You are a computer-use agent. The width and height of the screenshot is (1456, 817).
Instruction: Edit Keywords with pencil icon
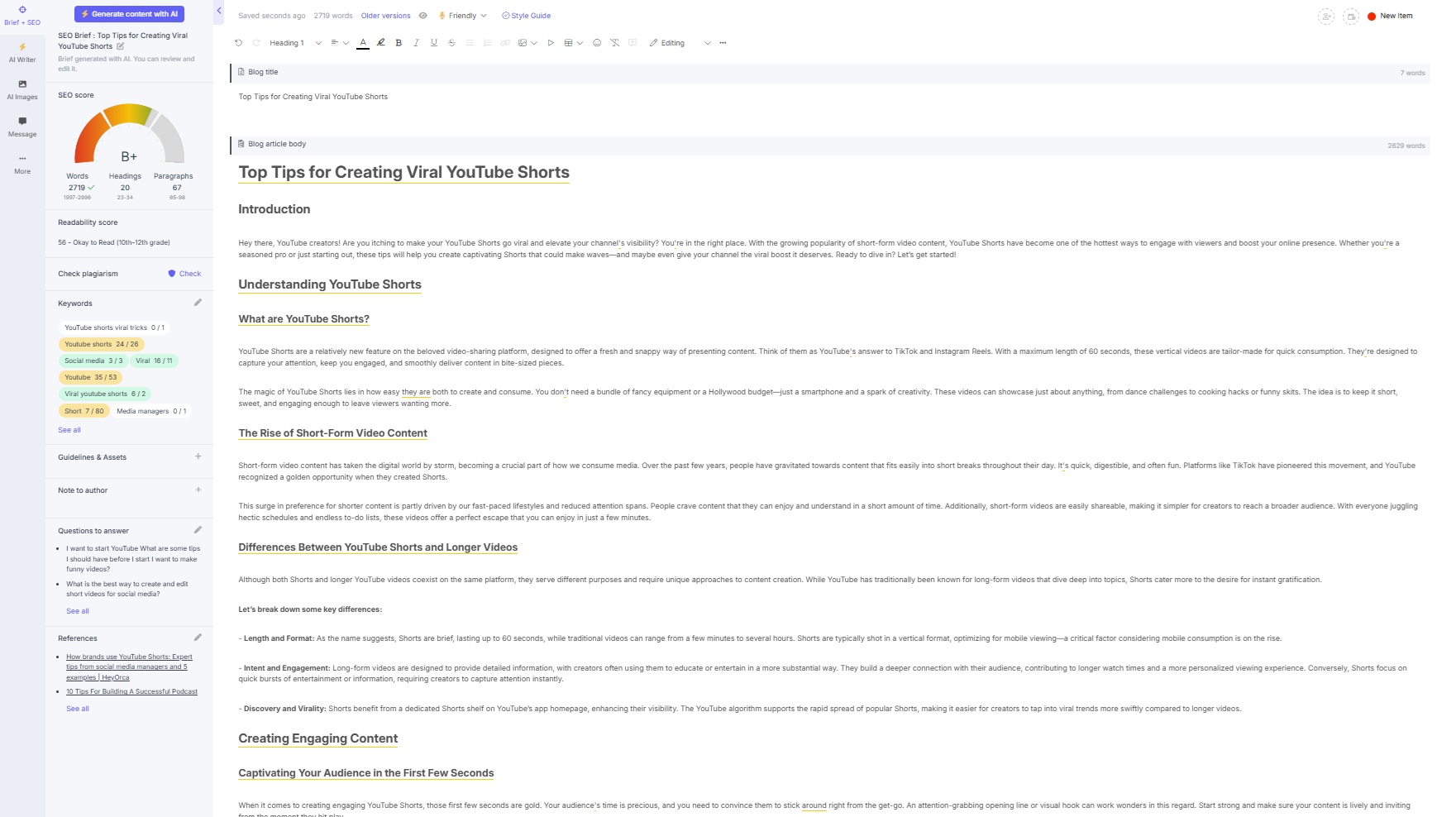pyautogui.click(x=198, y=303)
